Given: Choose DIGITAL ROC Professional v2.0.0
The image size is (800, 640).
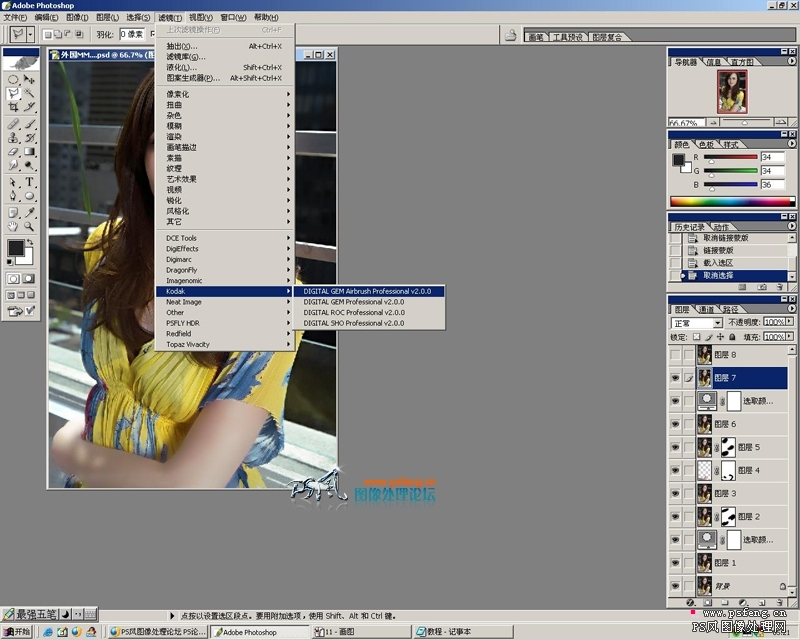Looking at the screenshot, I should point(369,313).
